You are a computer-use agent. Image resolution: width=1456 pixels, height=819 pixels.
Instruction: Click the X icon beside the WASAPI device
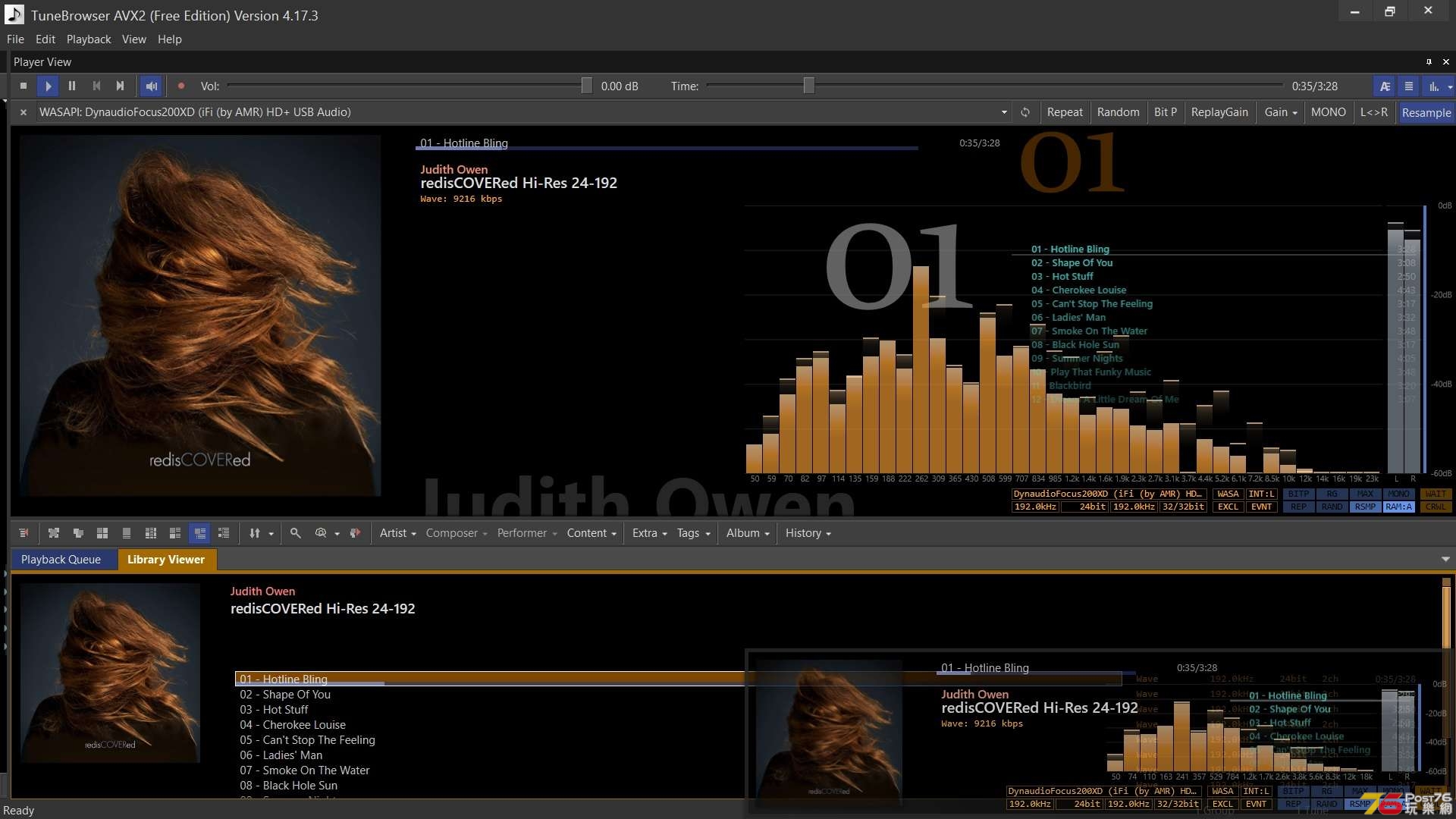coord(24,112)
